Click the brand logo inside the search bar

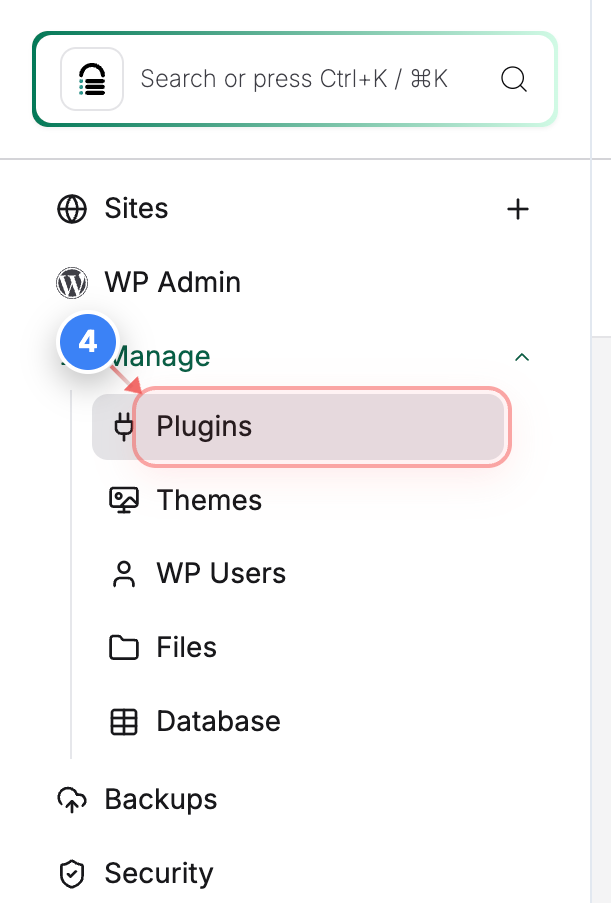click(91, 79)
